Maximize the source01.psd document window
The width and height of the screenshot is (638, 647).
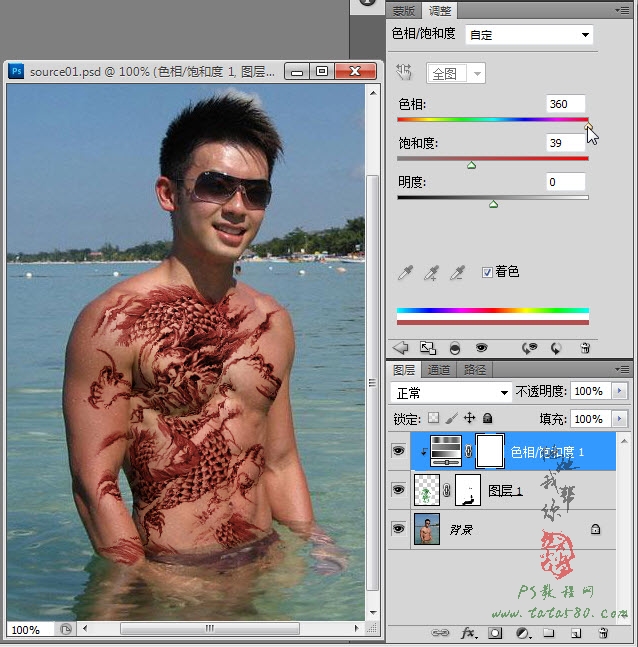[321, 72]
